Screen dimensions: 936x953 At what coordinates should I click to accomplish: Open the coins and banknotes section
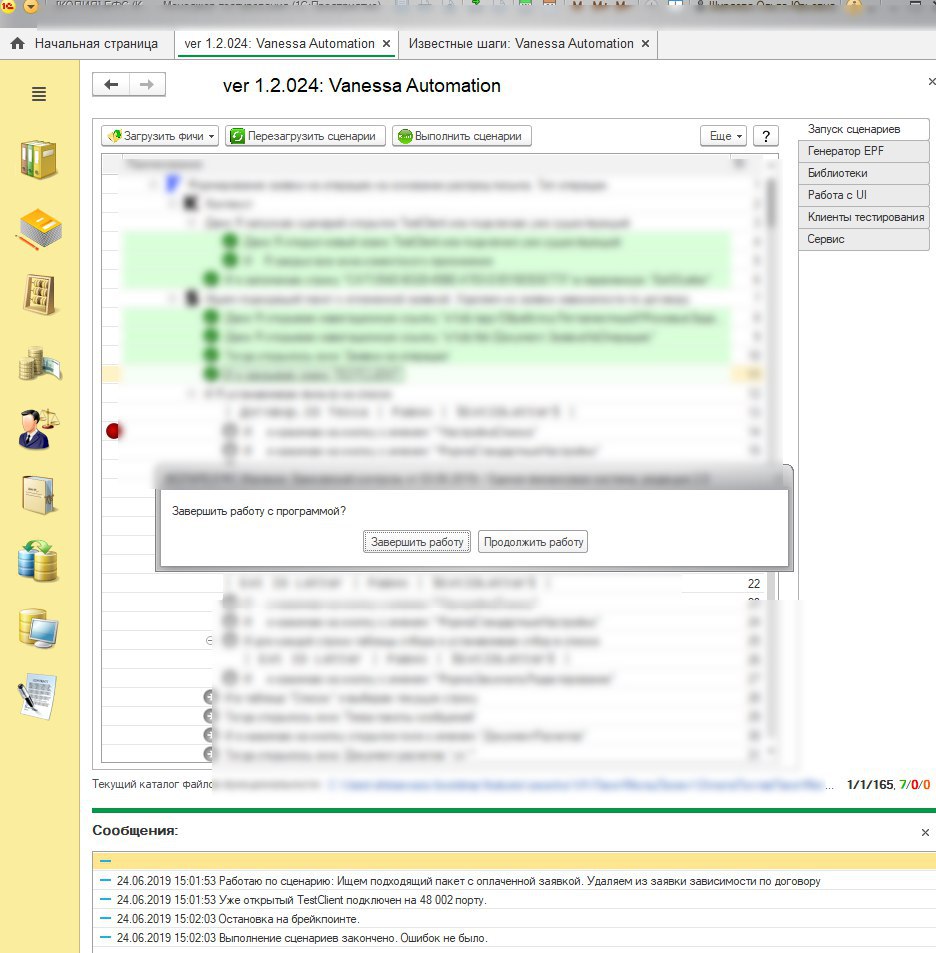[x=40, y=363]
